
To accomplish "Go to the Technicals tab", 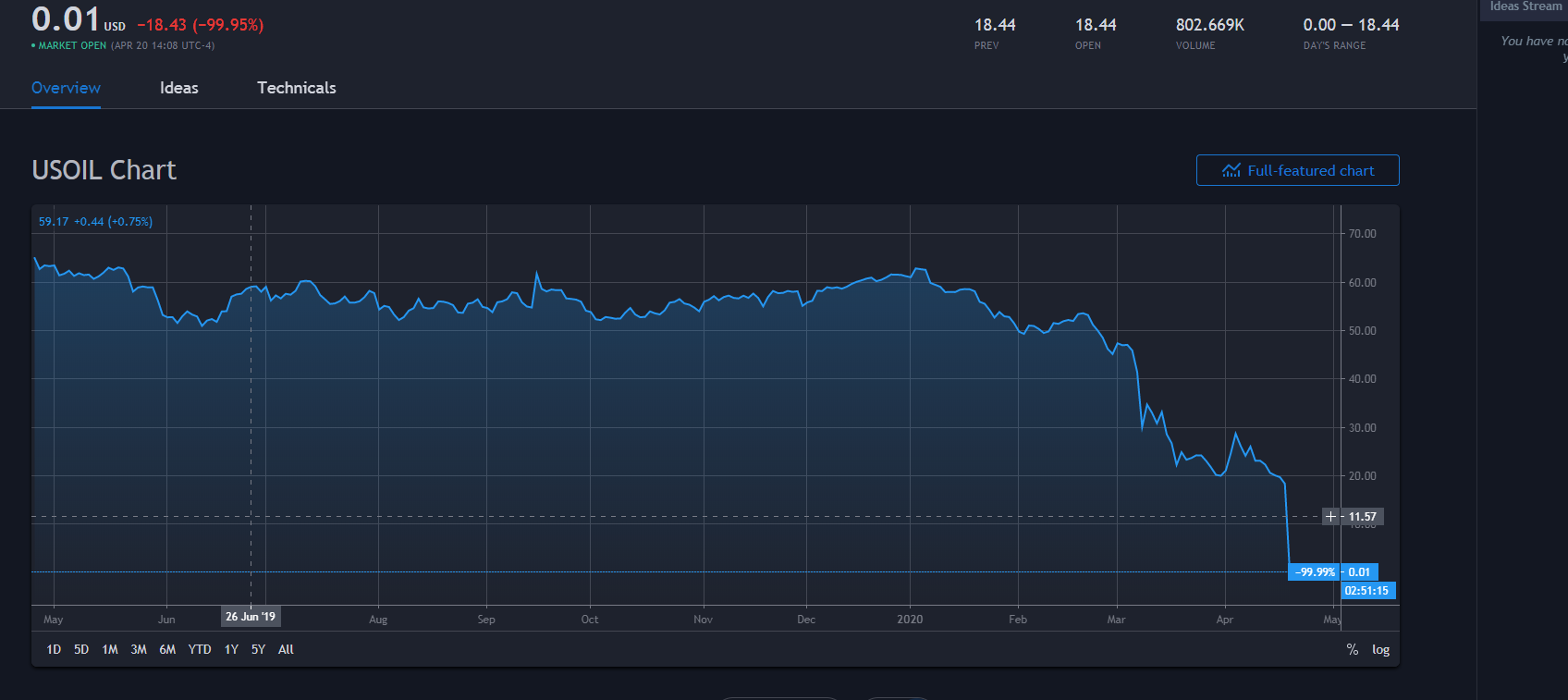I will coord(296,88).
